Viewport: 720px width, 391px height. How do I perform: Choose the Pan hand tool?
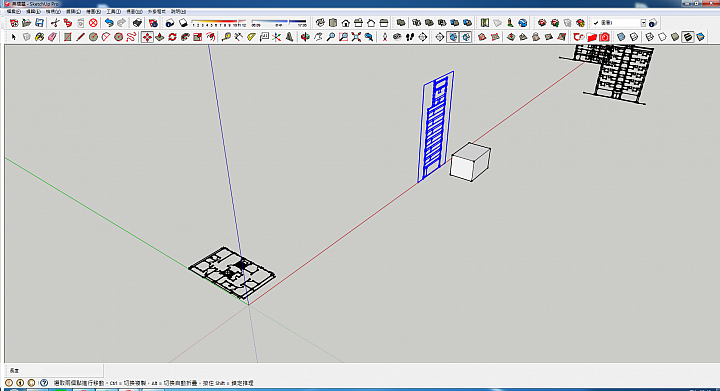pos(318,37)
